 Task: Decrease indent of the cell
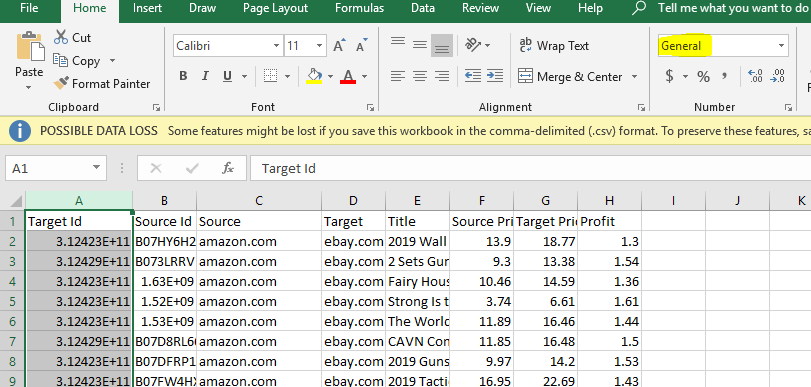click(x=473, y=76)
